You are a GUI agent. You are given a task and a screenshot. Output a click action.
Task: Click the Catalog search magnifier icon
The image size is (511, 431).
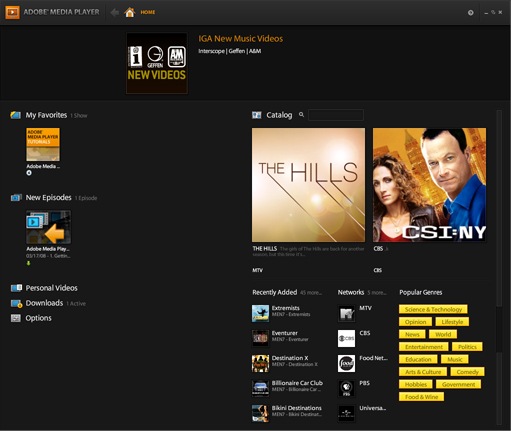[x=301, y=115]
